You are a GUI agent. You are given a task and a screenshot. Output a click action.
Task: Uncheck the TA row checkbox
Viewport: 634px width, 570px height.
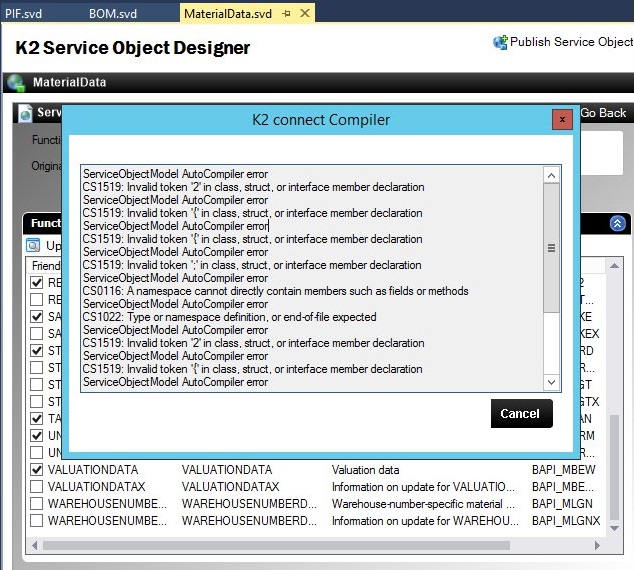click(37, 418)
